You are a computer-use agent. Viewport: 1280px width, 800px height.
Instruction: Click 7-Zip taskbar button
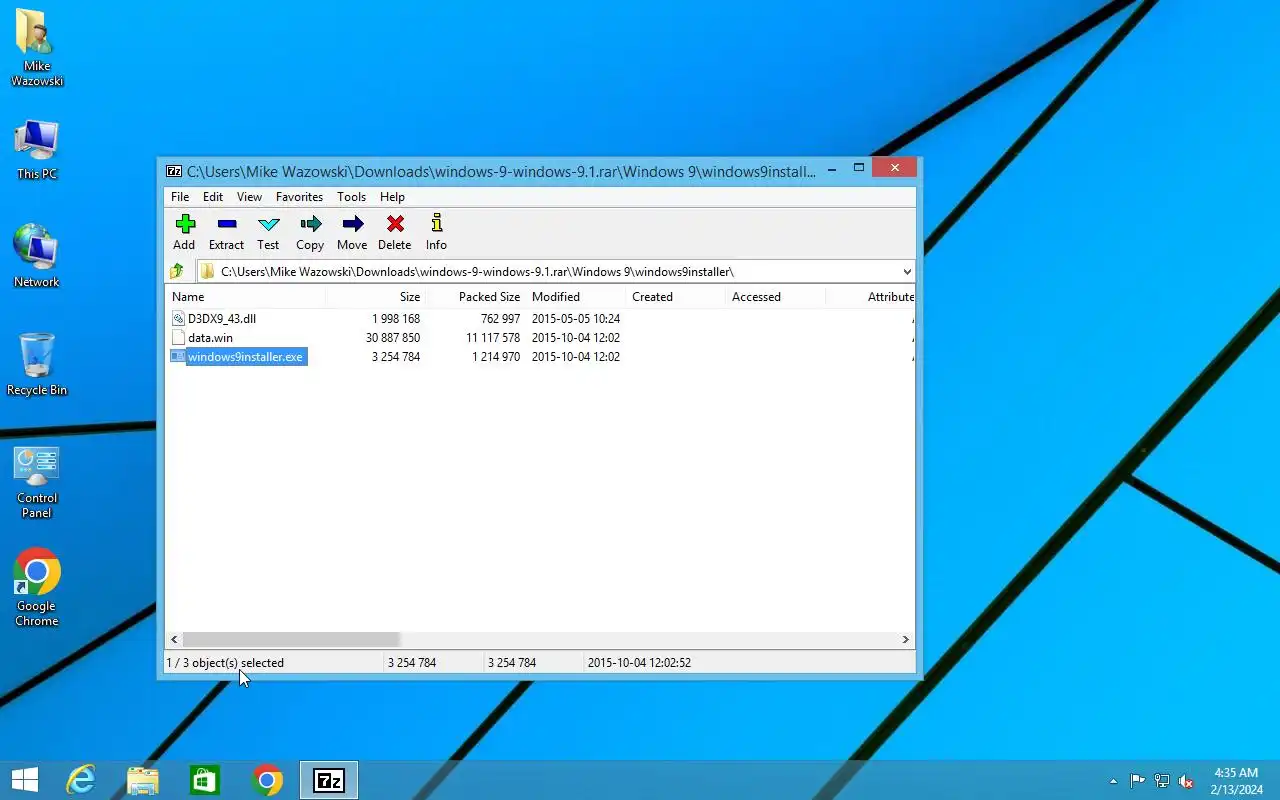(329, 780)
